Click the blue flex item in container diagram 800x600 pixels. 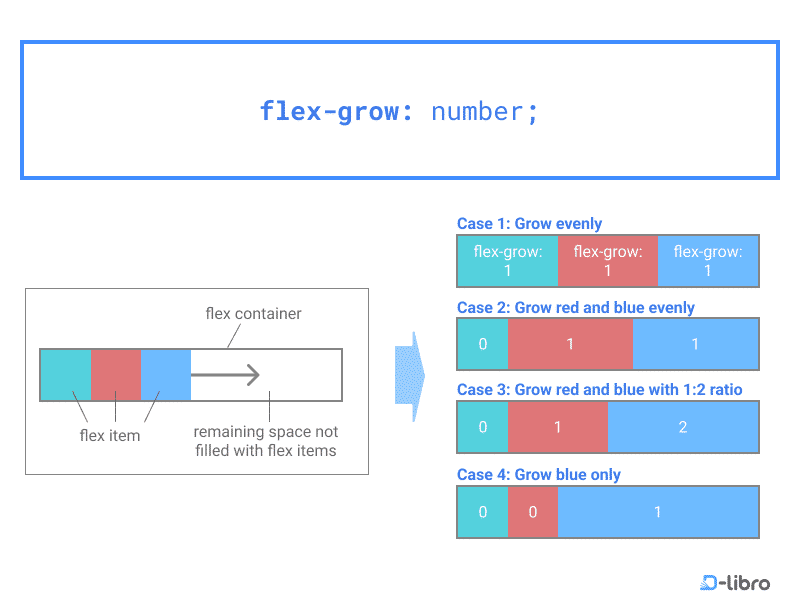click(166, 375)
